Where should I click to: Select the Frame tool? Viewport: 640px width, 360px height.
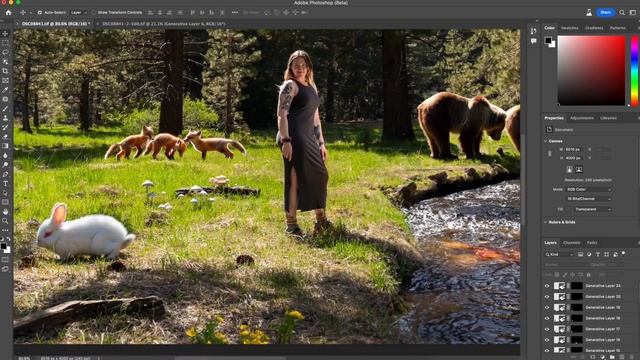click(5, 80)
